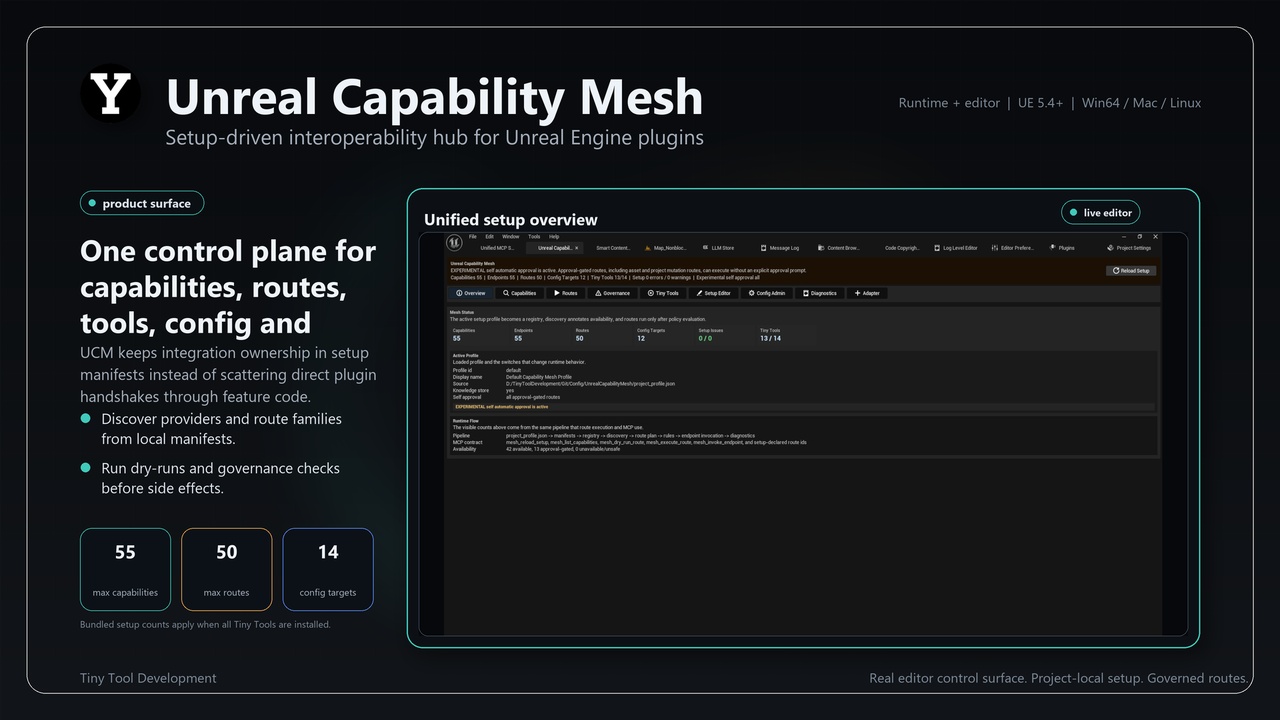The width and height of the screenshot is (1280, 720).
Task: Switch to the Diagnostics tab
Action: [819, 293]
